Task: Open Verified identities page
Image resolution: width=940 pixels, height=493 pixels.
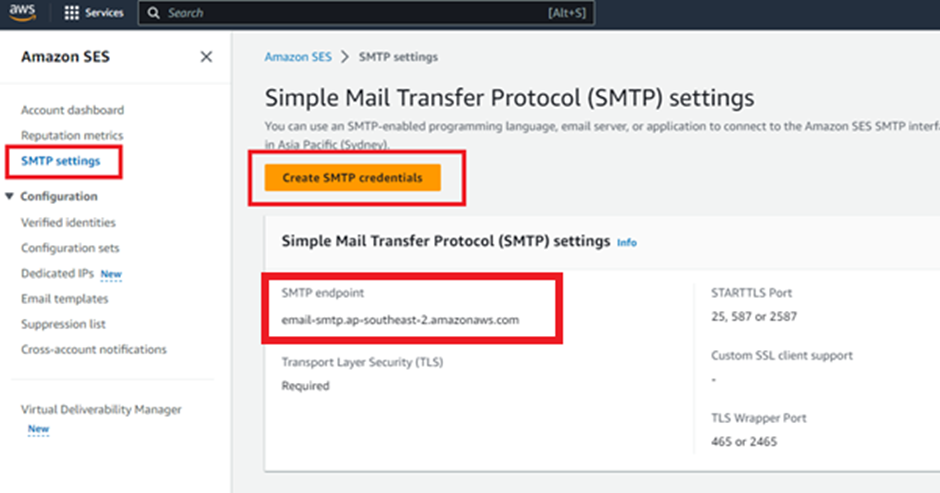Action: [68, 223]
